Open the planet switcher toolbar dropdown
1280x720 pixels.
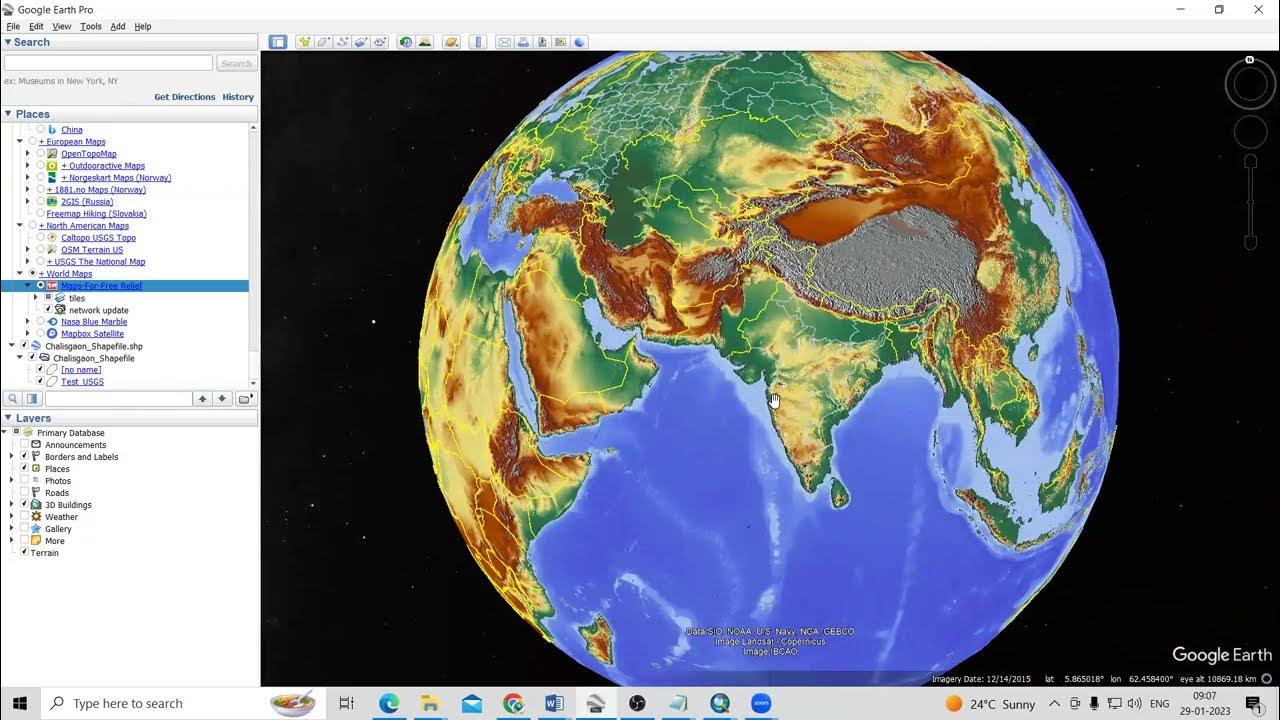(x=451, y=42)
